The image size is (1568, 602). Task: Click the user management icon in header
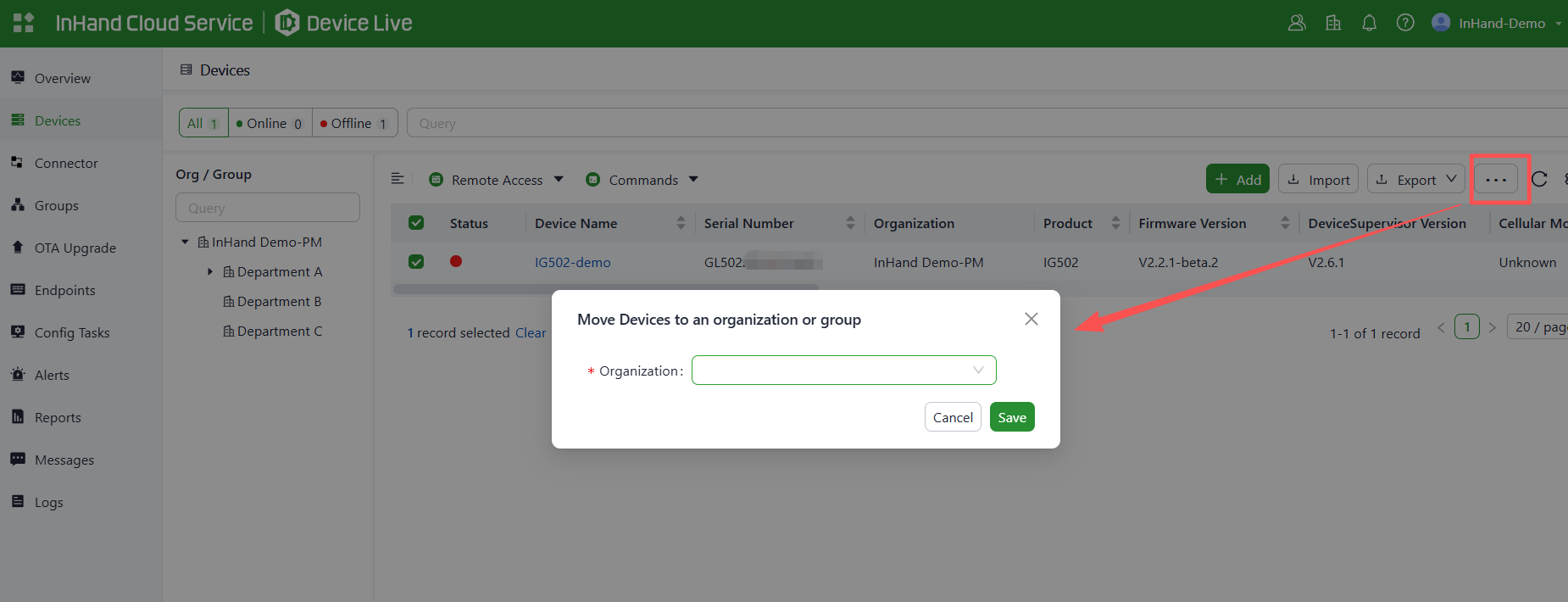click(1297, 23)
